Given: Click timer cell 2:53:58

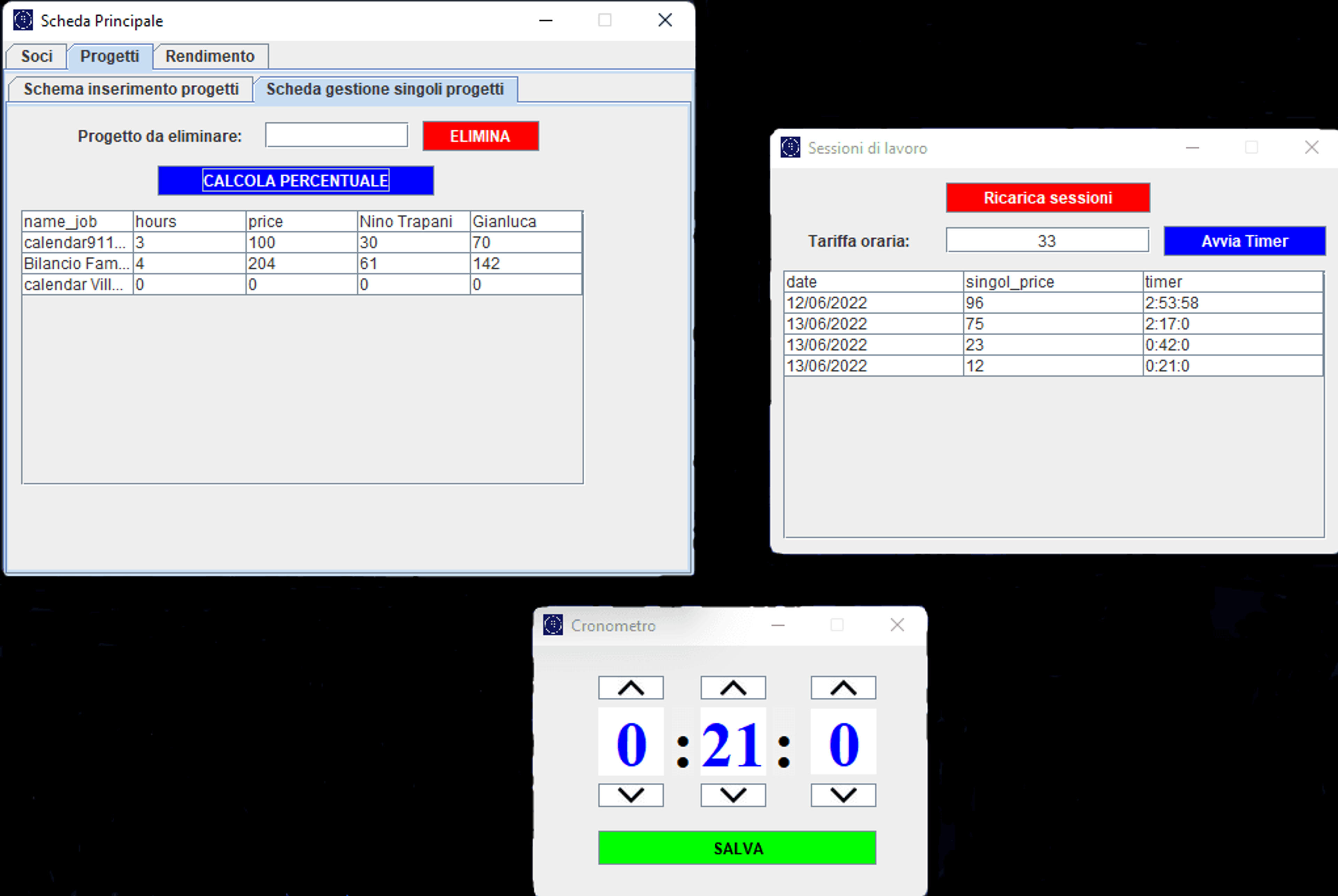Looking at the screenshot, I should pos(1233,303).
